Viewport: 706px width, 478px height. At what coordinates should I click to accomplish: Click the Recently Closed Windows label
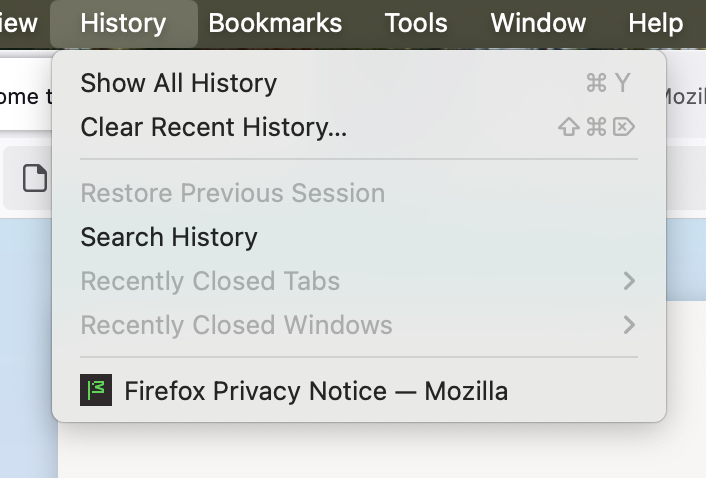236,325
